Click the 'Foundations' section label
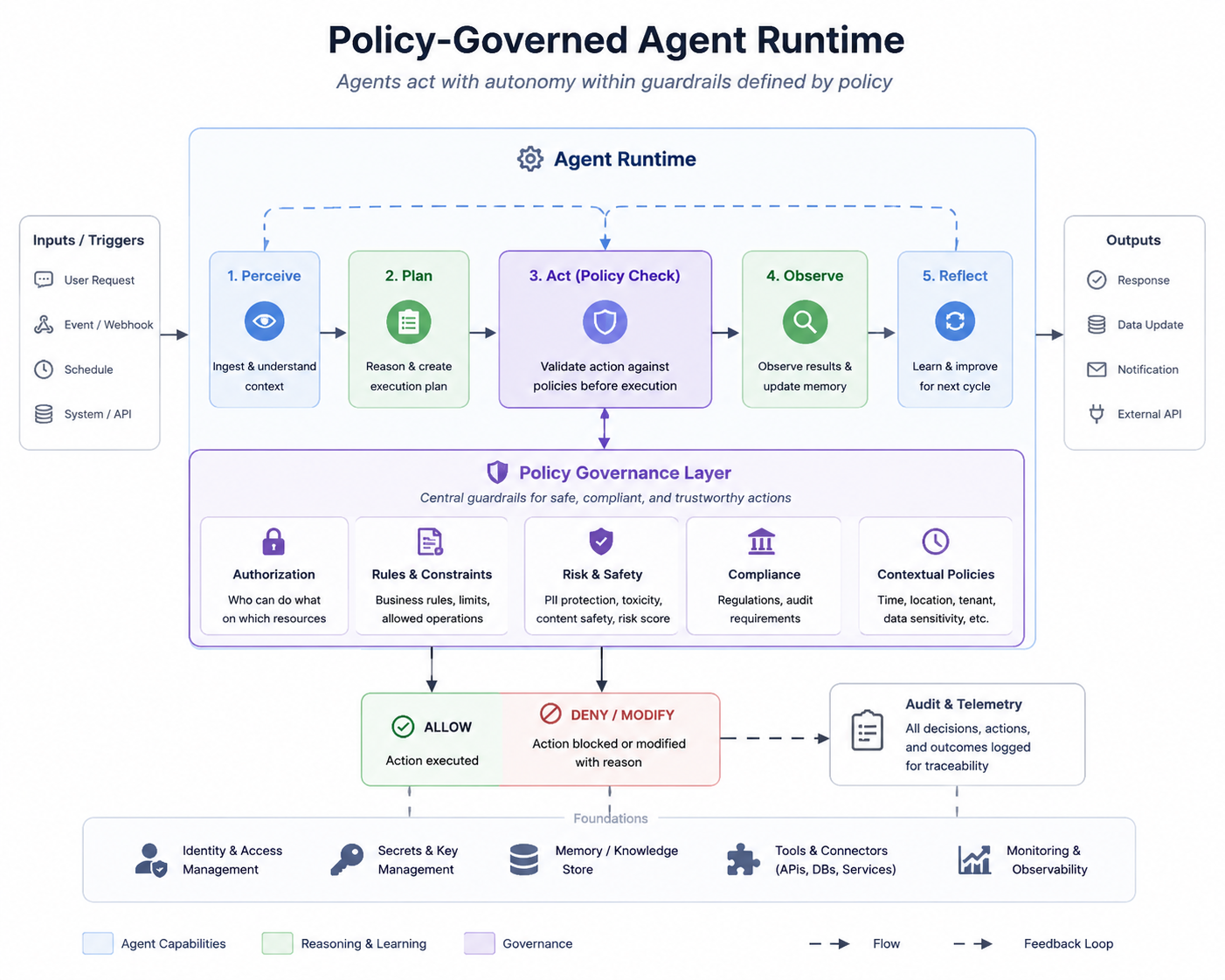1225x980 pixels. (x=611, y=818)
